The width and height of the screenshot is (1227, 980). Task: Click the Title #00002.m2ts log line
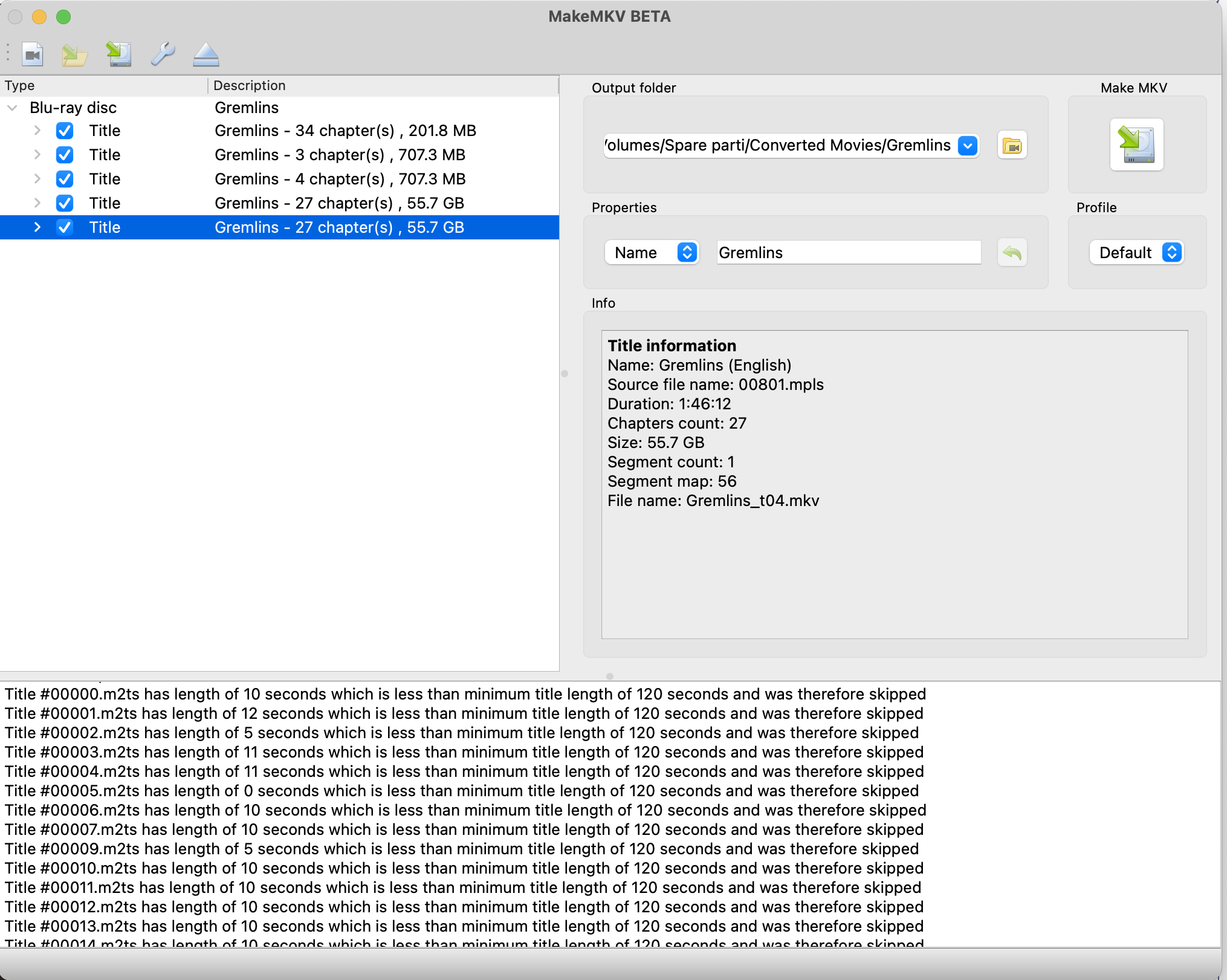pos(462,733)
